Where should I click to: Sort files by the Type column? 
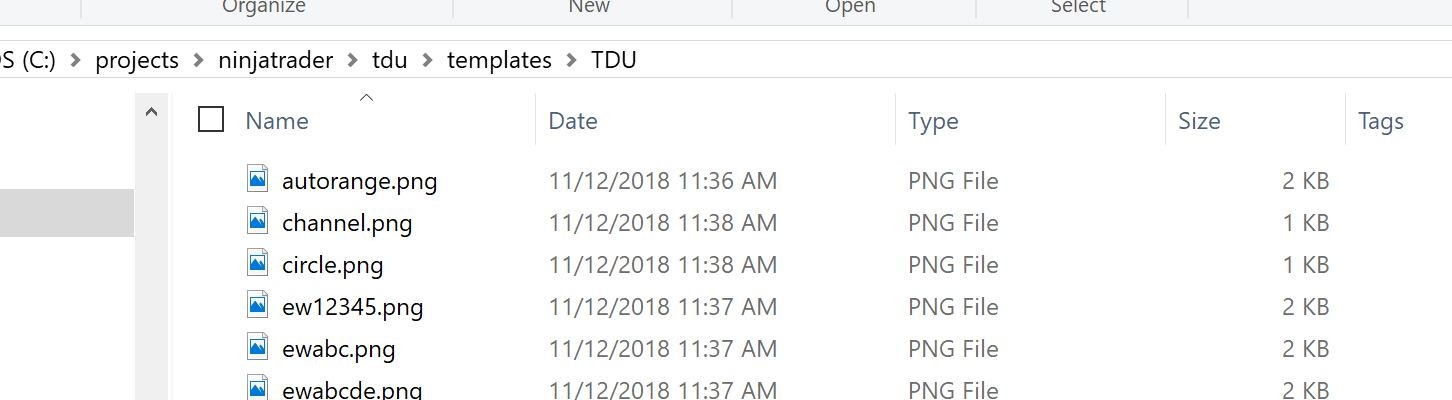click(x=933, y=121)
